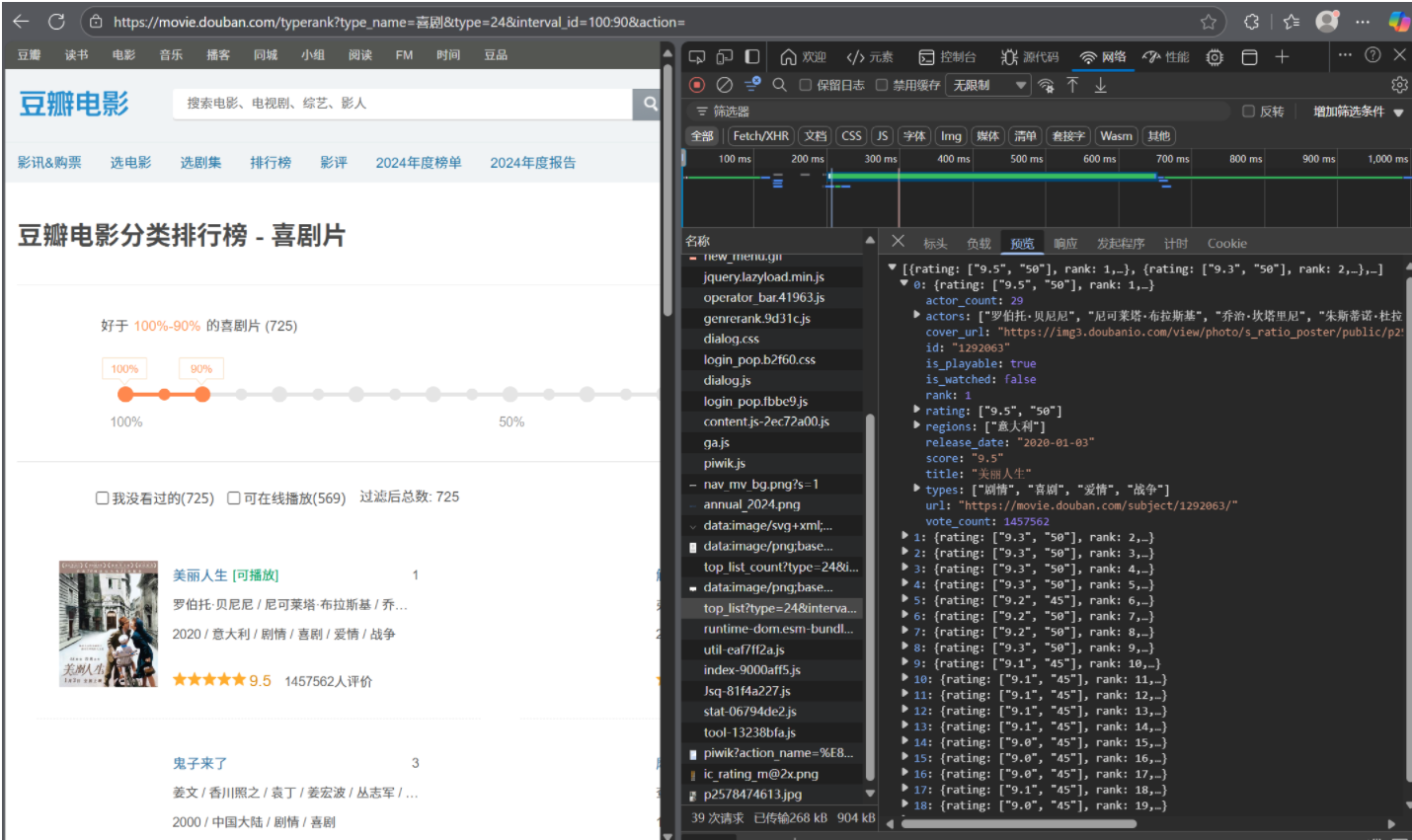Click the 豆瓣电影 logo

coord(74,104)
